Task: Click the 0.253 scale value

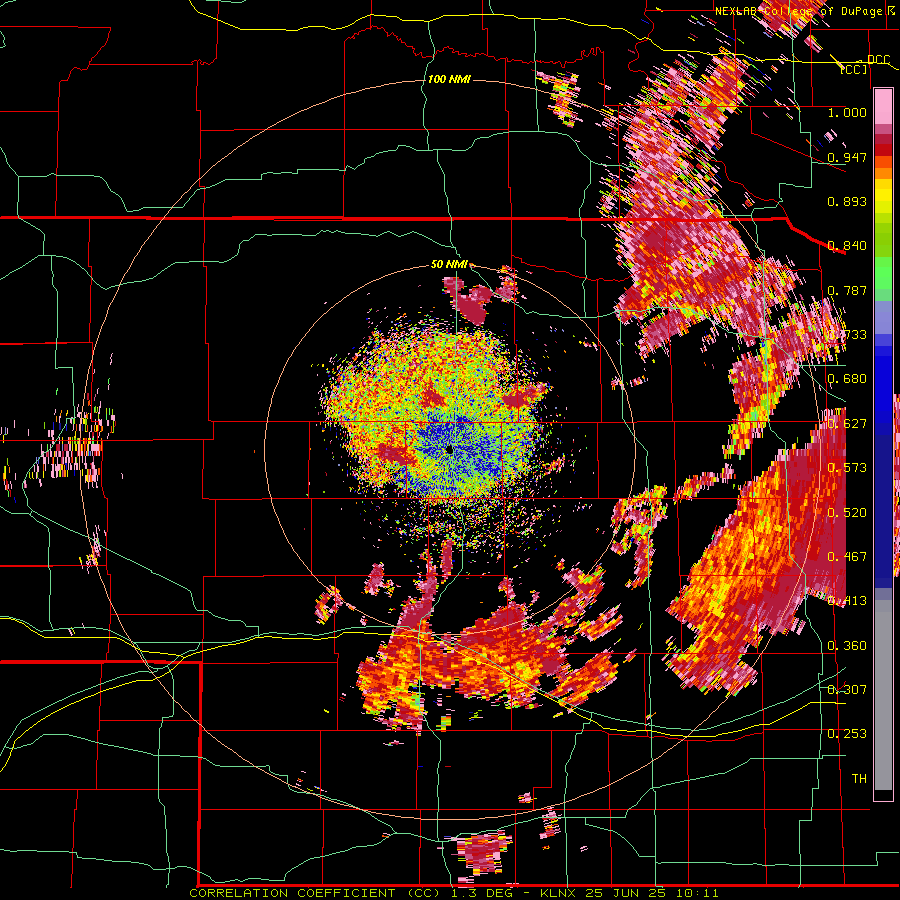Action: click(x=847, y=734)
